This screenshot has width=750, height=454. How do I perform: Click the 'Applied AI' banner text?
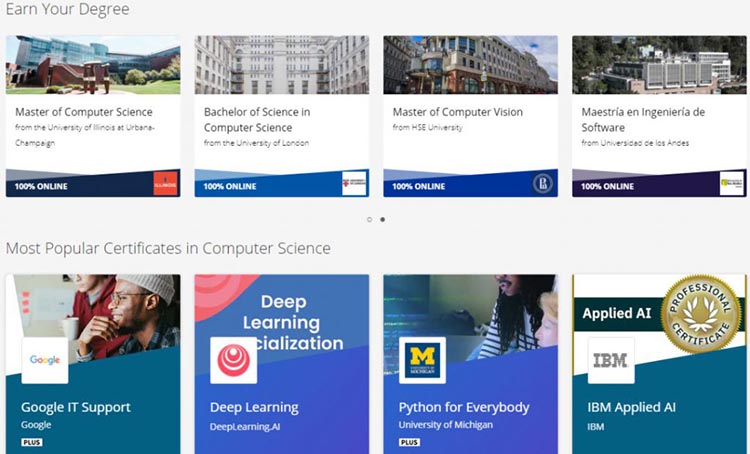click(617, 313)
